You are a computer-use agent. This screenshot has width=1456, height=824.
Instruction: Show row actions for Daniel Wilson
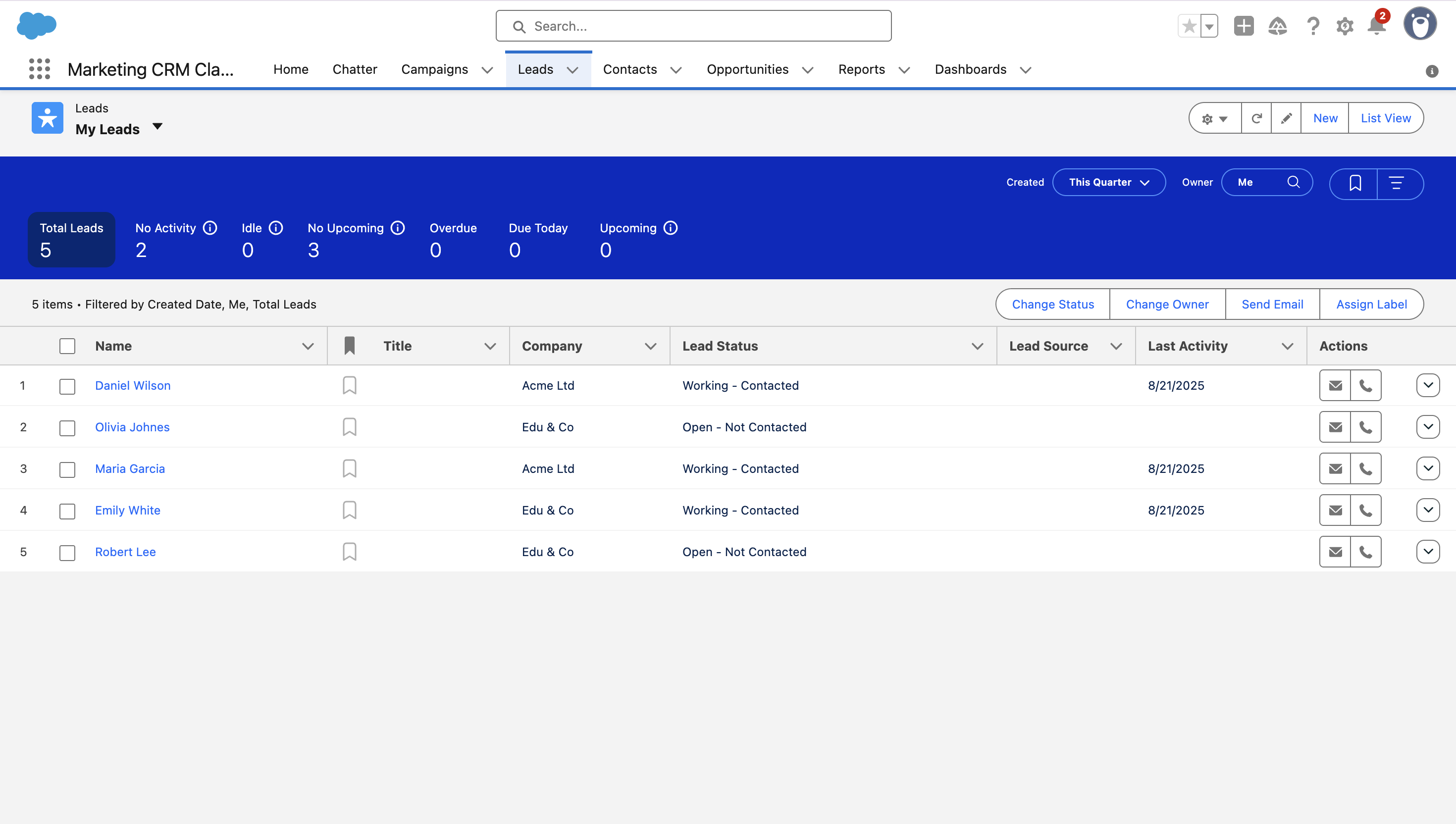pyautogui.click(x=1428, y=385)
